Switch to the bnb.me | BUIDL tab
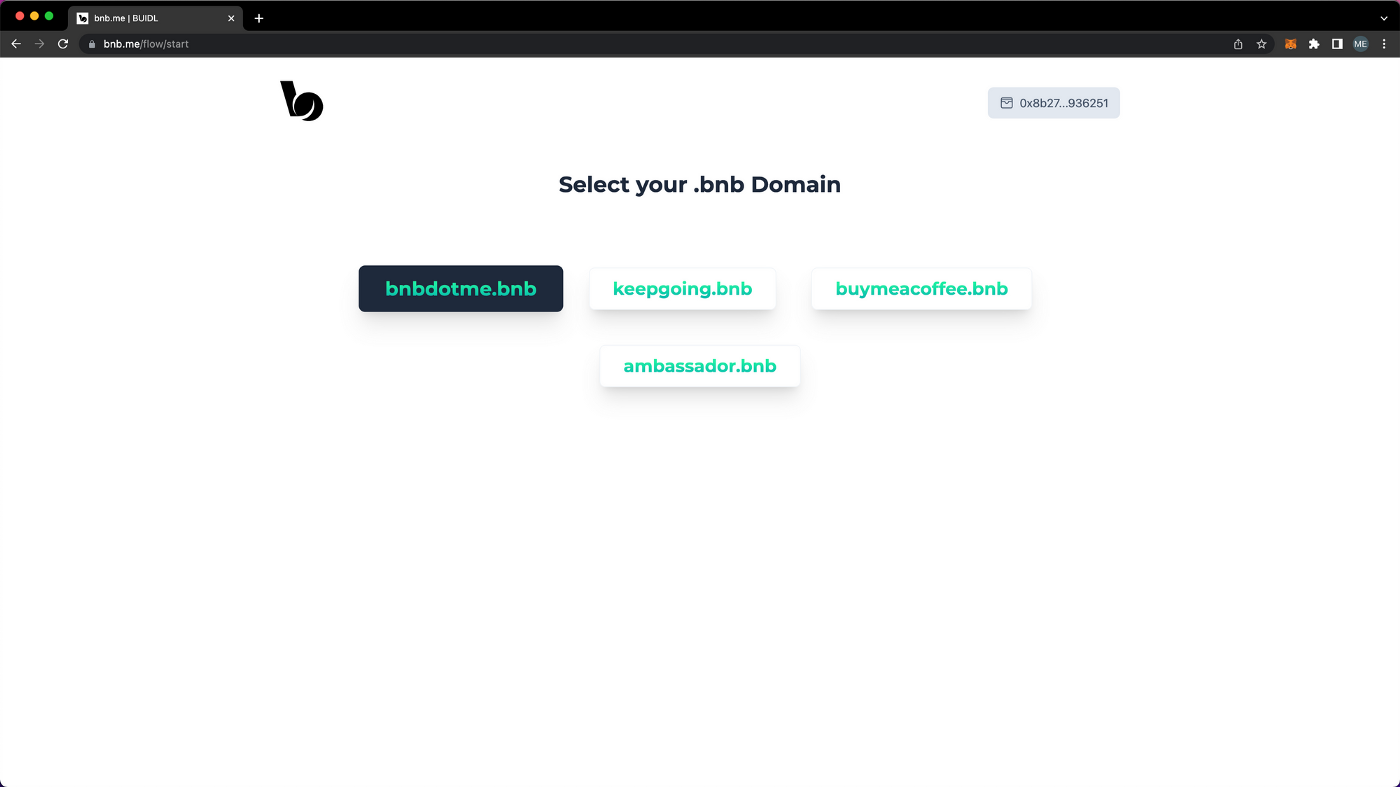The width and height of the screenshot is (1400, 787). (x=150, y=18)
